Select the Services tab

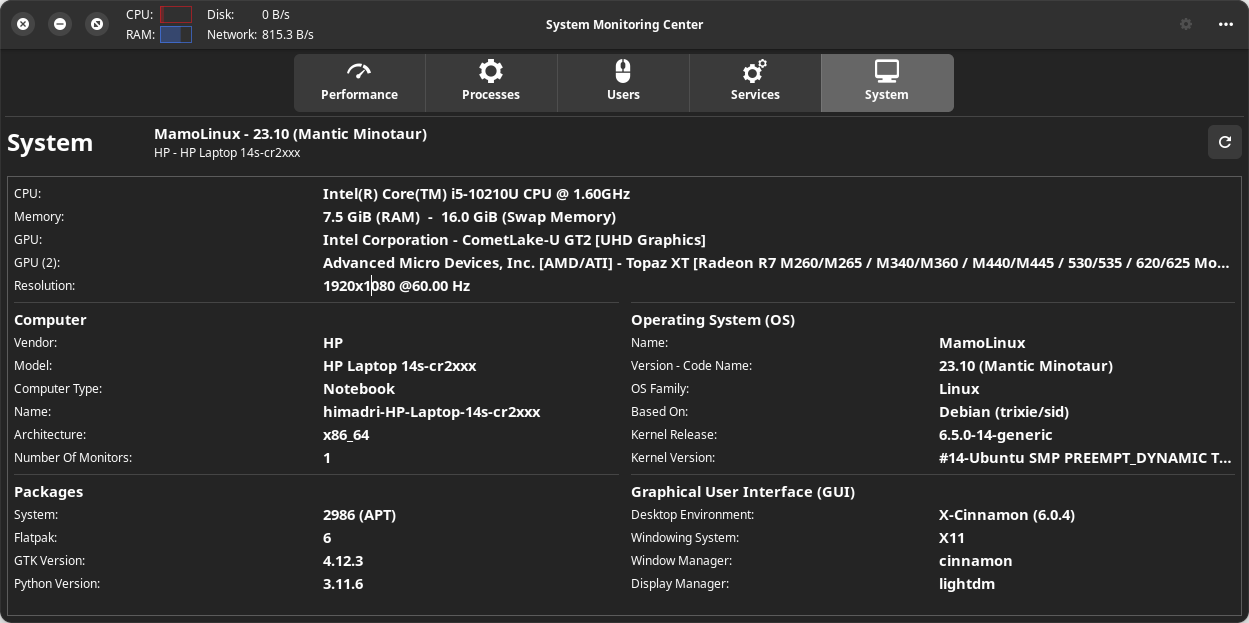(755, 83)
